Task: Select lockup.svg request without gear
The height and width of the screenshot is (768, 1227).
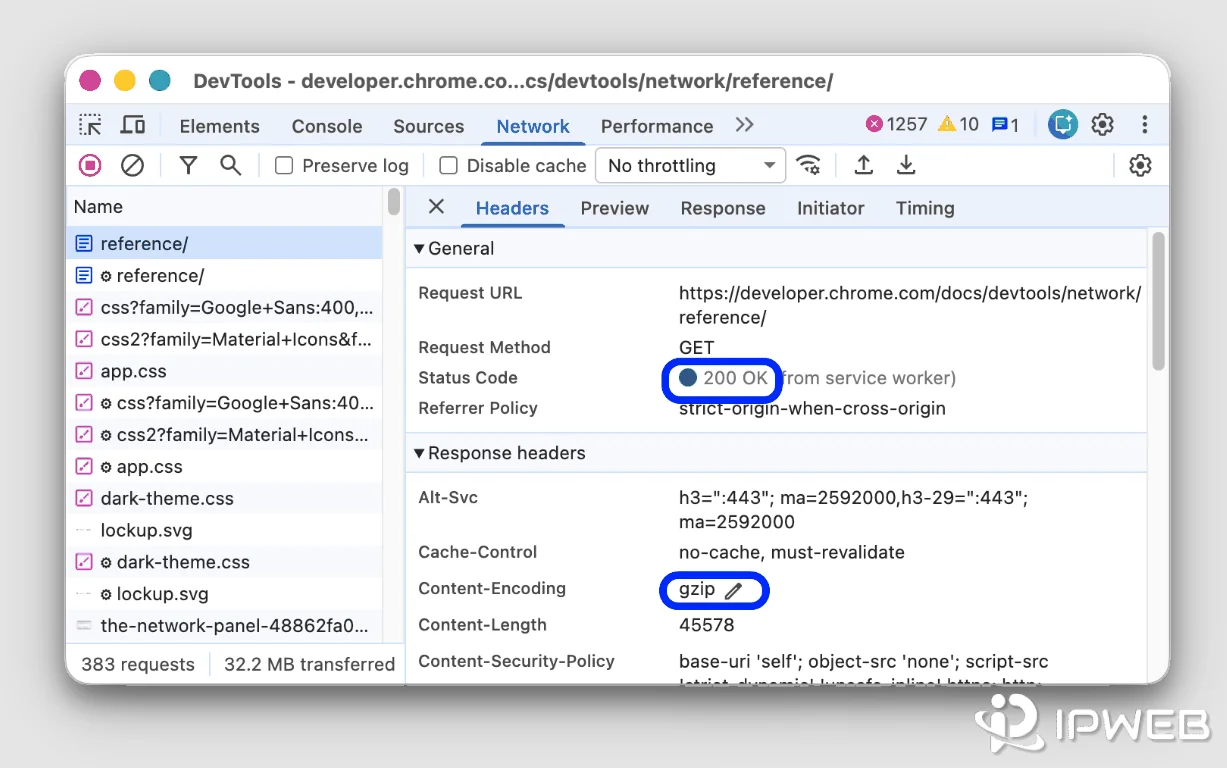Action: coord(225,530)
